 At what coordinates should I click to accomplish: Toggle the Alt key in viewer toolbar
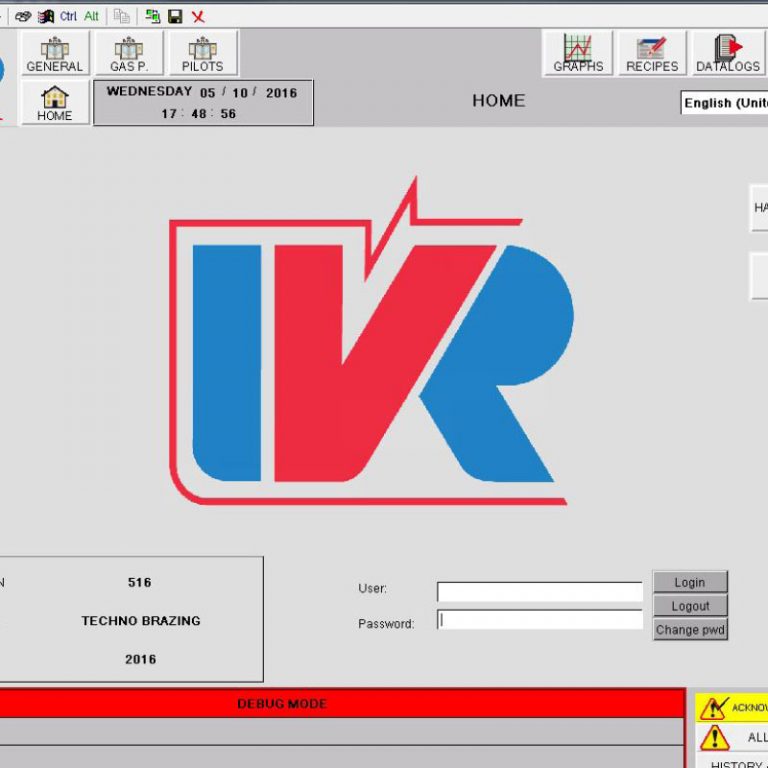coord(91,17)
